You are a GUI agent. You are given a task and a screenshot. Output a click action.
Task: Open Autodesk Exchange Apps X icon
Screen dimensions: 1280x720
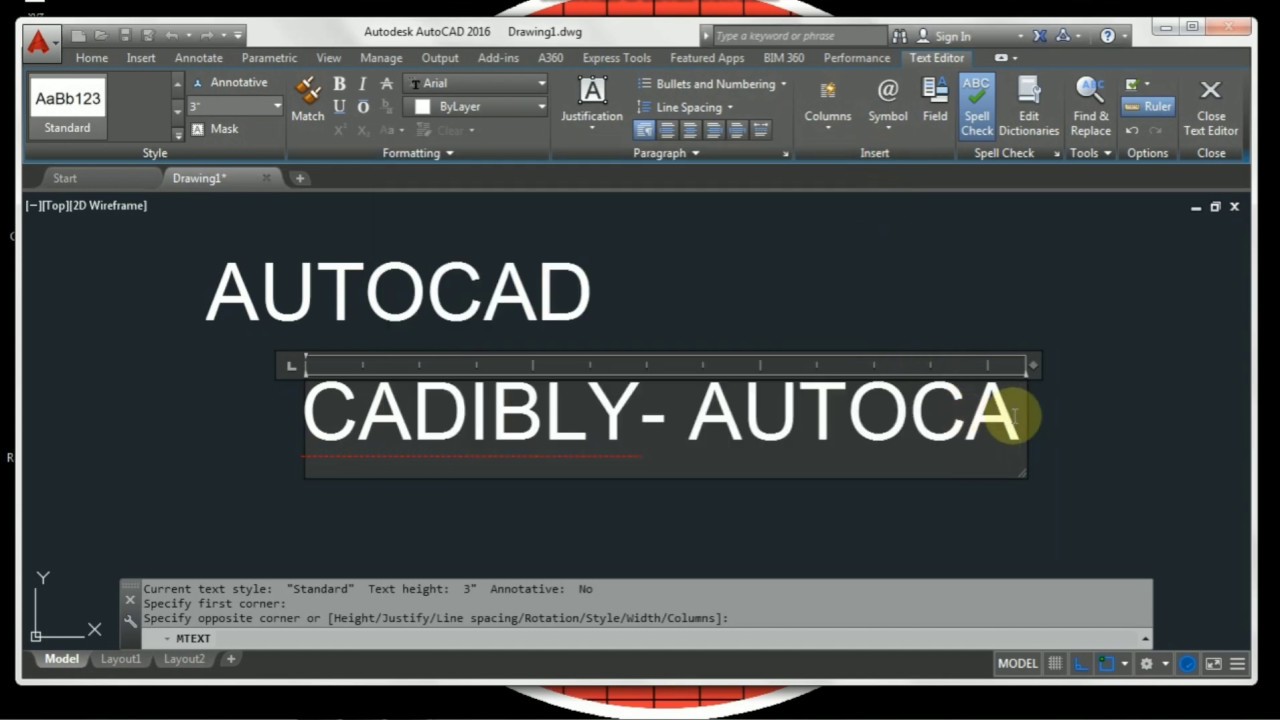click(1040, 36)
